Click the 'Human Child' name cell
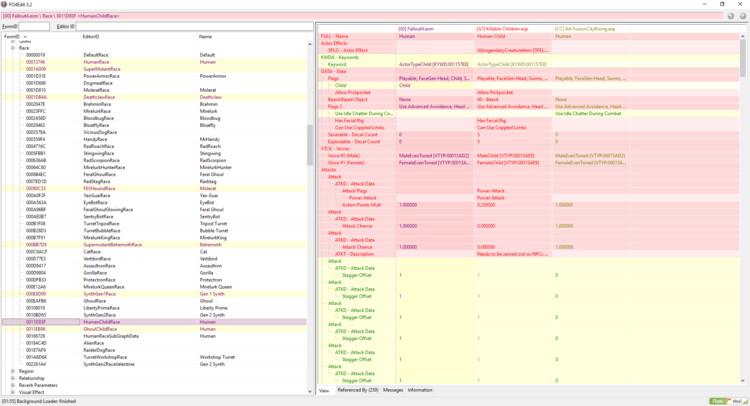 click(513, 36)
